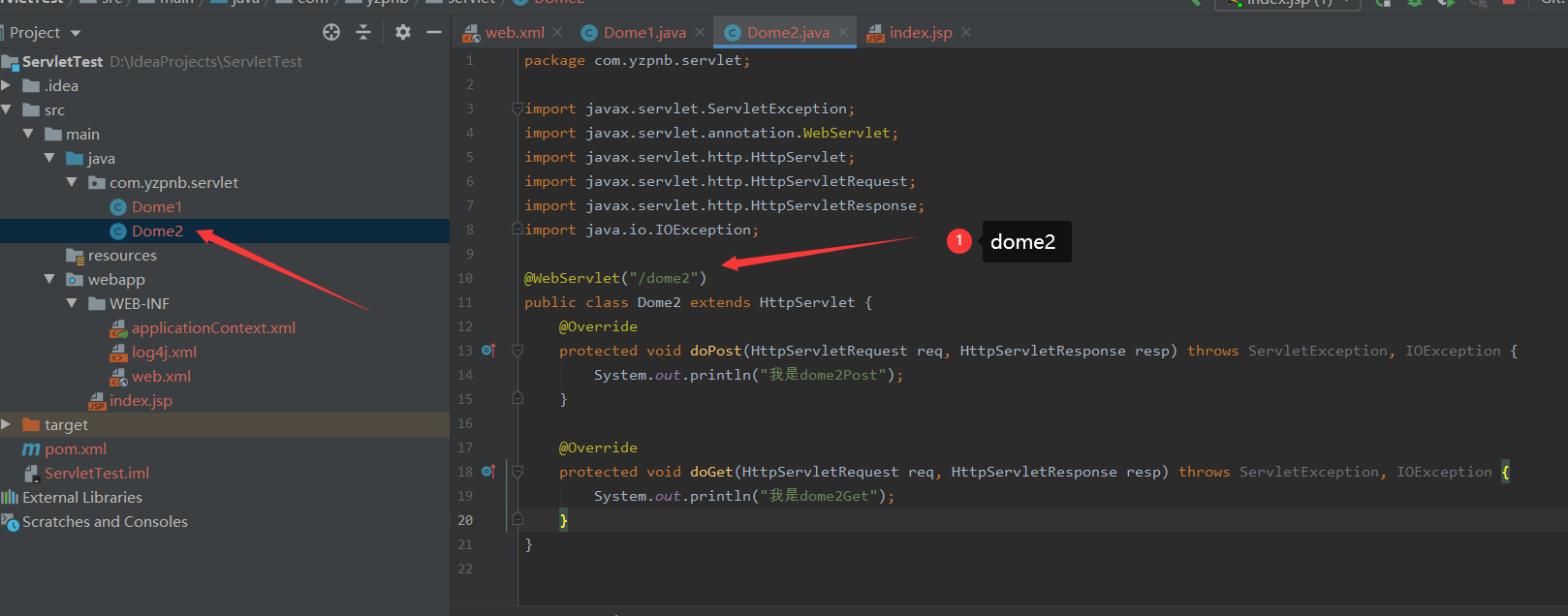Viewport: 1568px width, 616px height.
Task: Click the Maven icon beside pom.xml
Action: 31,448
